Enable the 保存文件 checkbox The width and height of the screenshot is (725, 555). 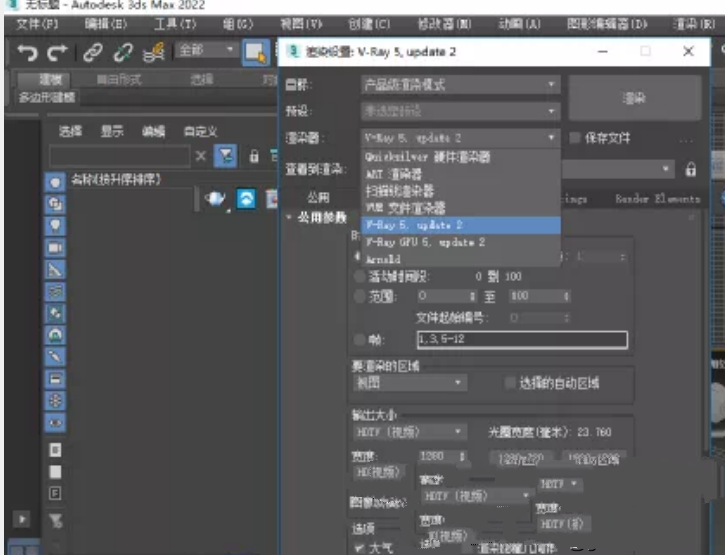click(x=575, y=138)
